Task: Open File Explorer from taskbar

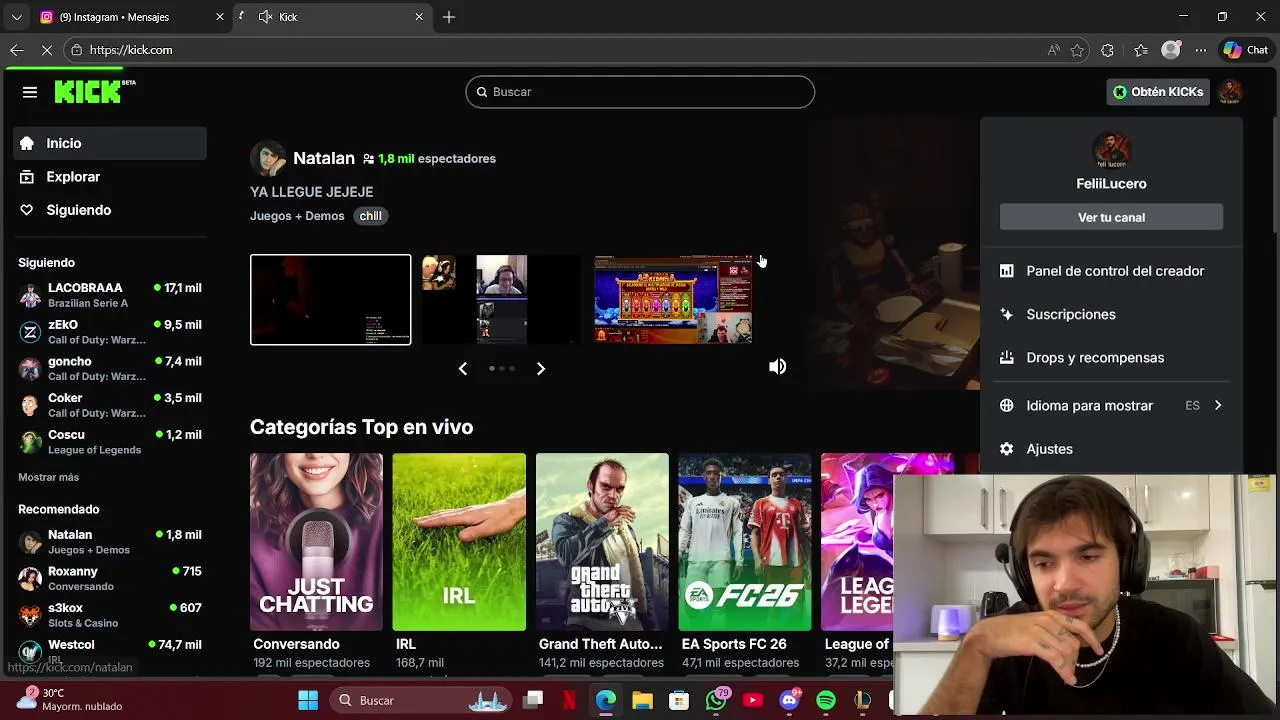Action: point(642,700)
